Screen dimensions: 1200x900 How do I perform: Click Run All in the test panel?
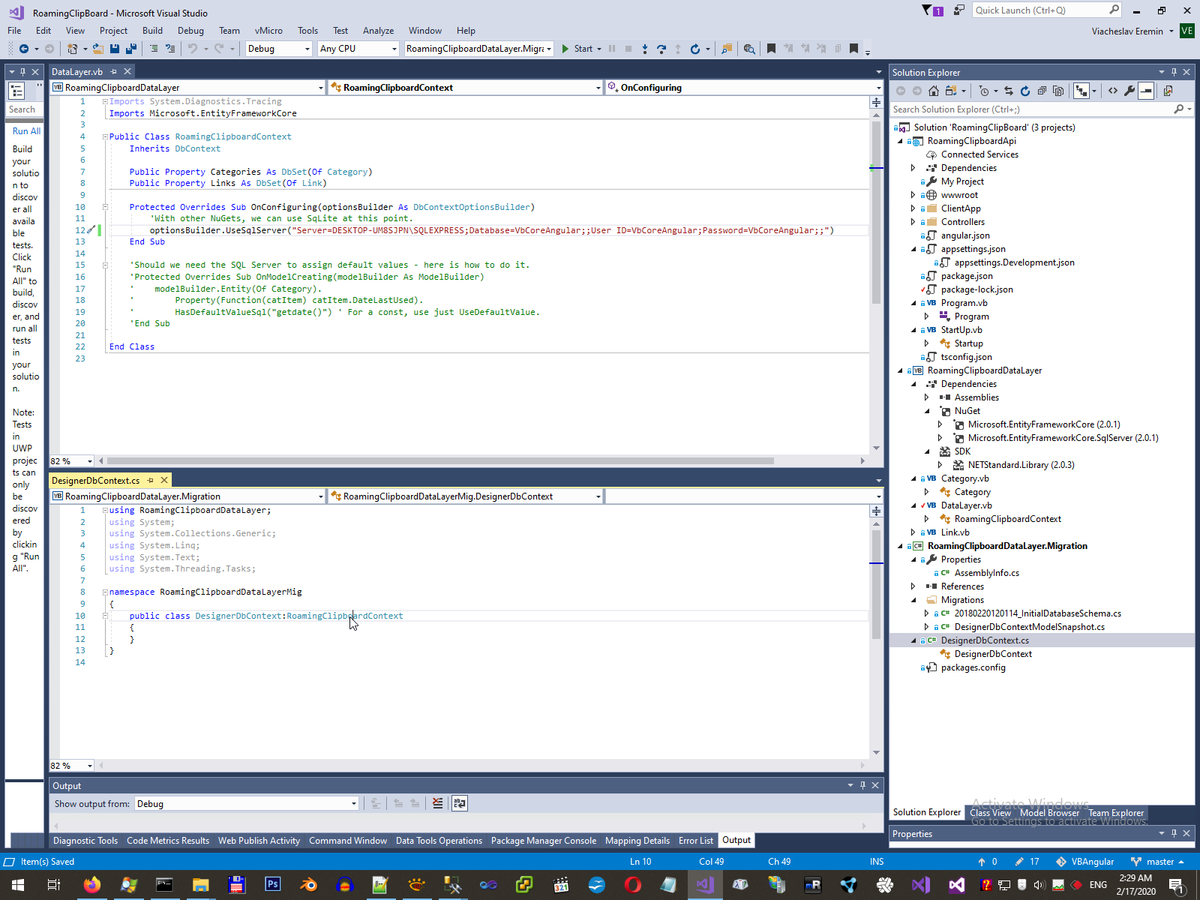tap(26, 131)
